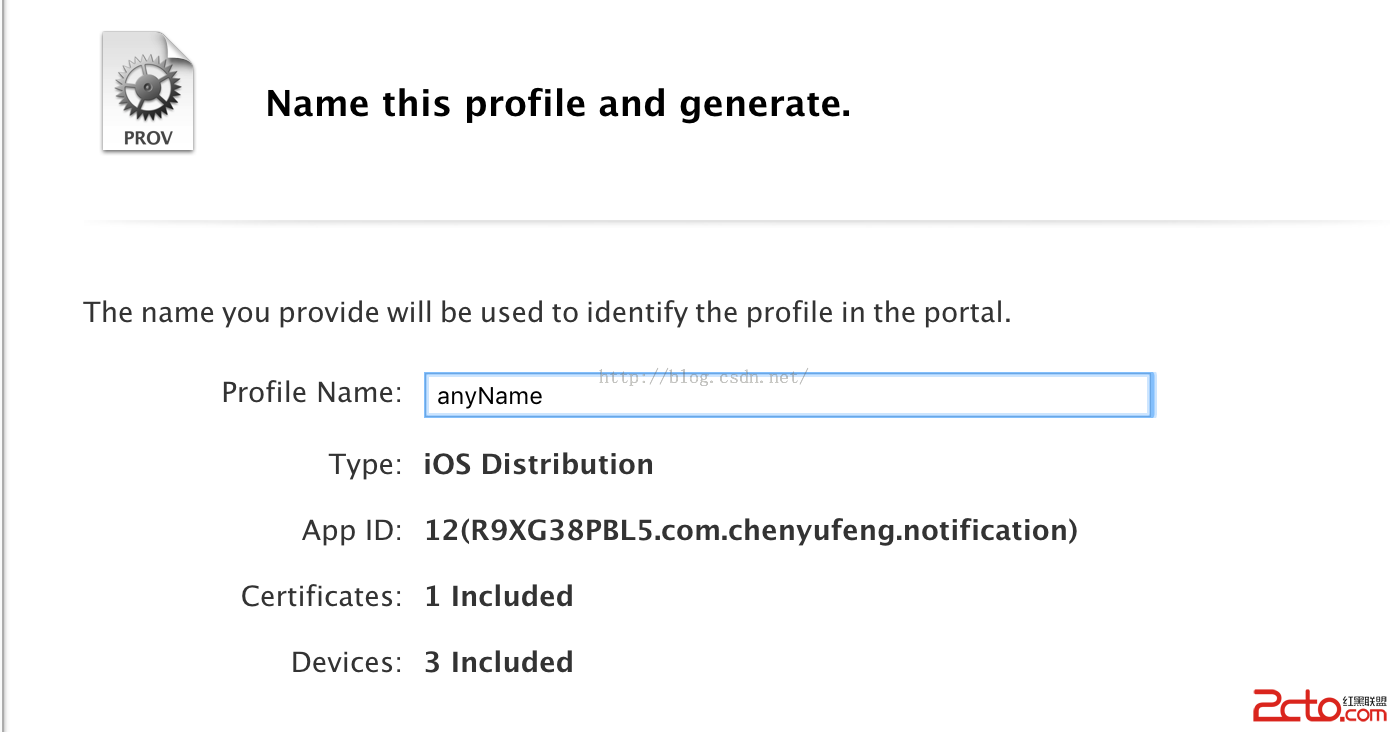Click the portal name description sentence
Viewport: 1390px width, 732px height.
pos(547,312)
